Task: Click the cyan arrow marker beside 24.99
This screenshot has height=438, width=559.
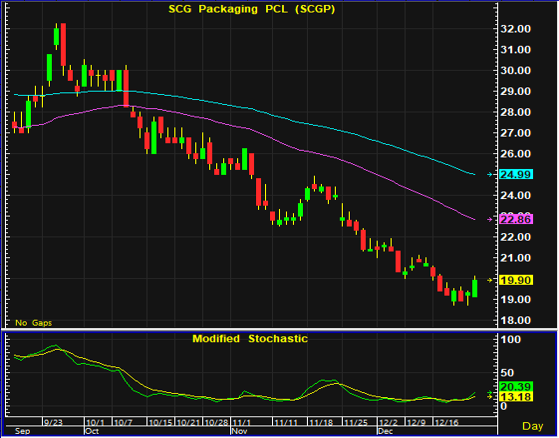Action: pos(491,175)
